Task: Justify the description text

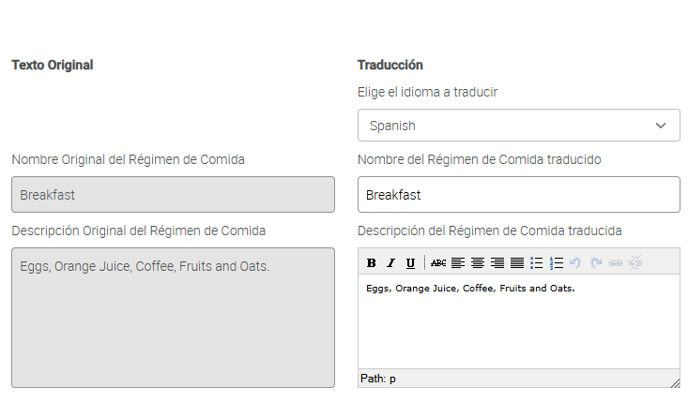Action: click(516, 263)
